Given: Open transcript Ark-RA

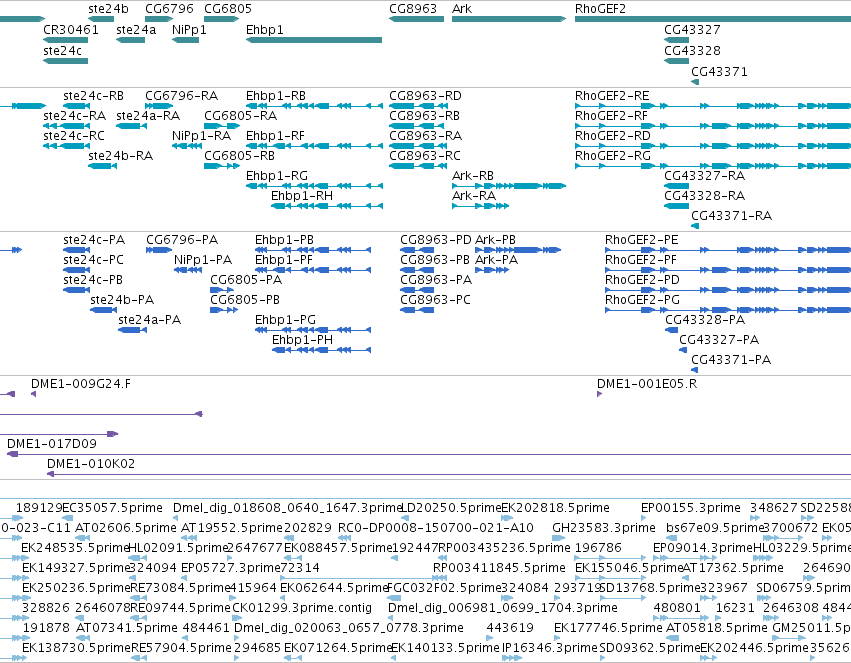Looking at the screenshot, I should [474, 195].
